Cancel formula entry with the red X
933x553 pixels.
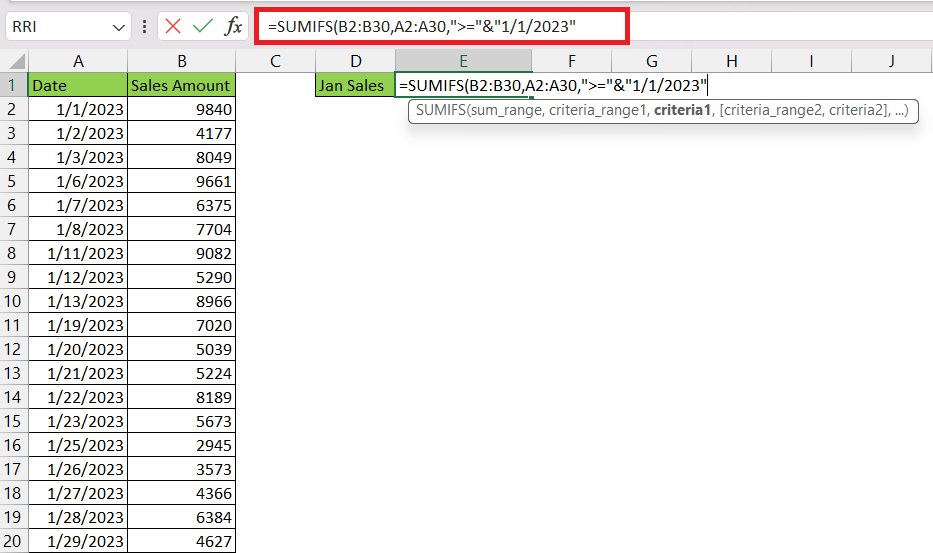click(x=173, y=26)
